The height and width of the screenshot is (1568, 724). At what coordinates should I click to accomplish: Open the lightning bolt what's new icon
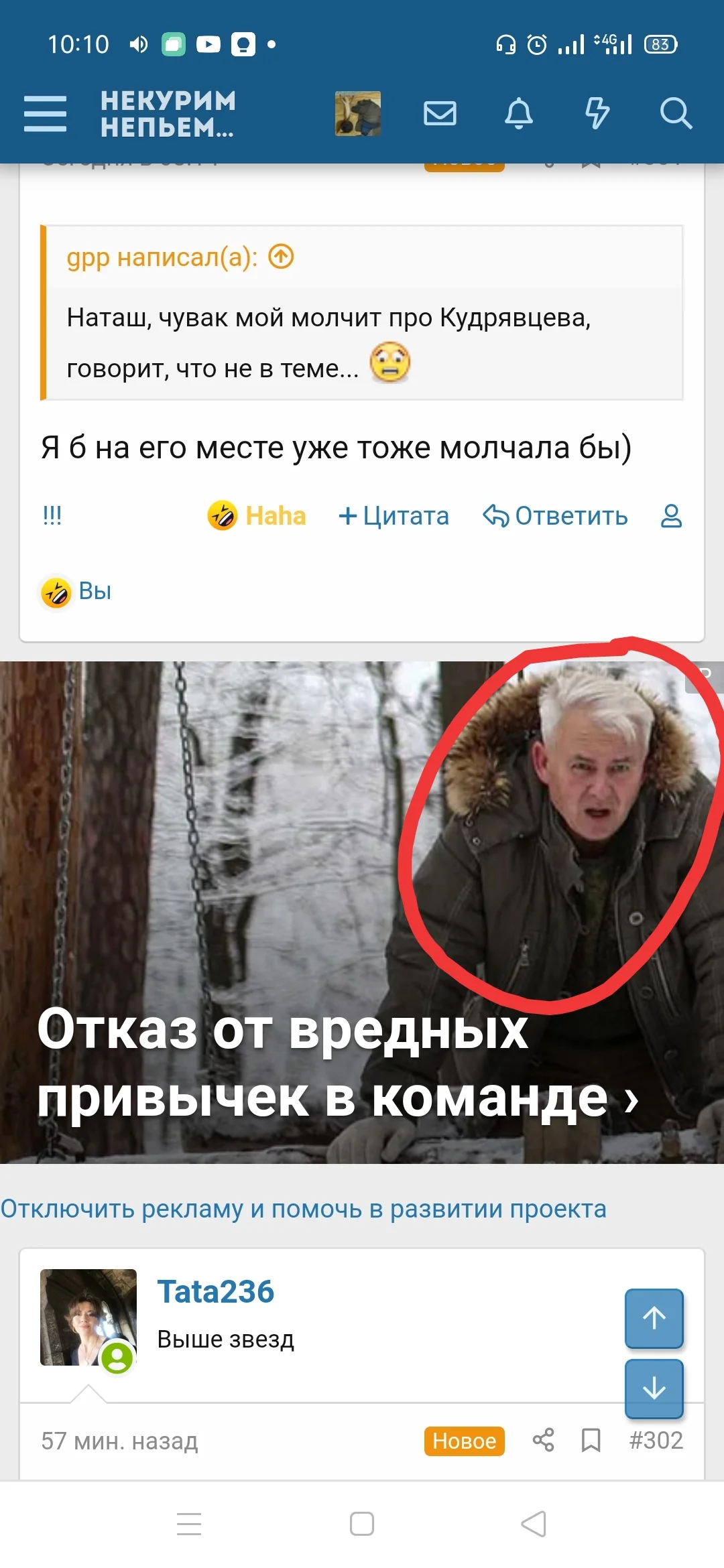coord(597,113)
